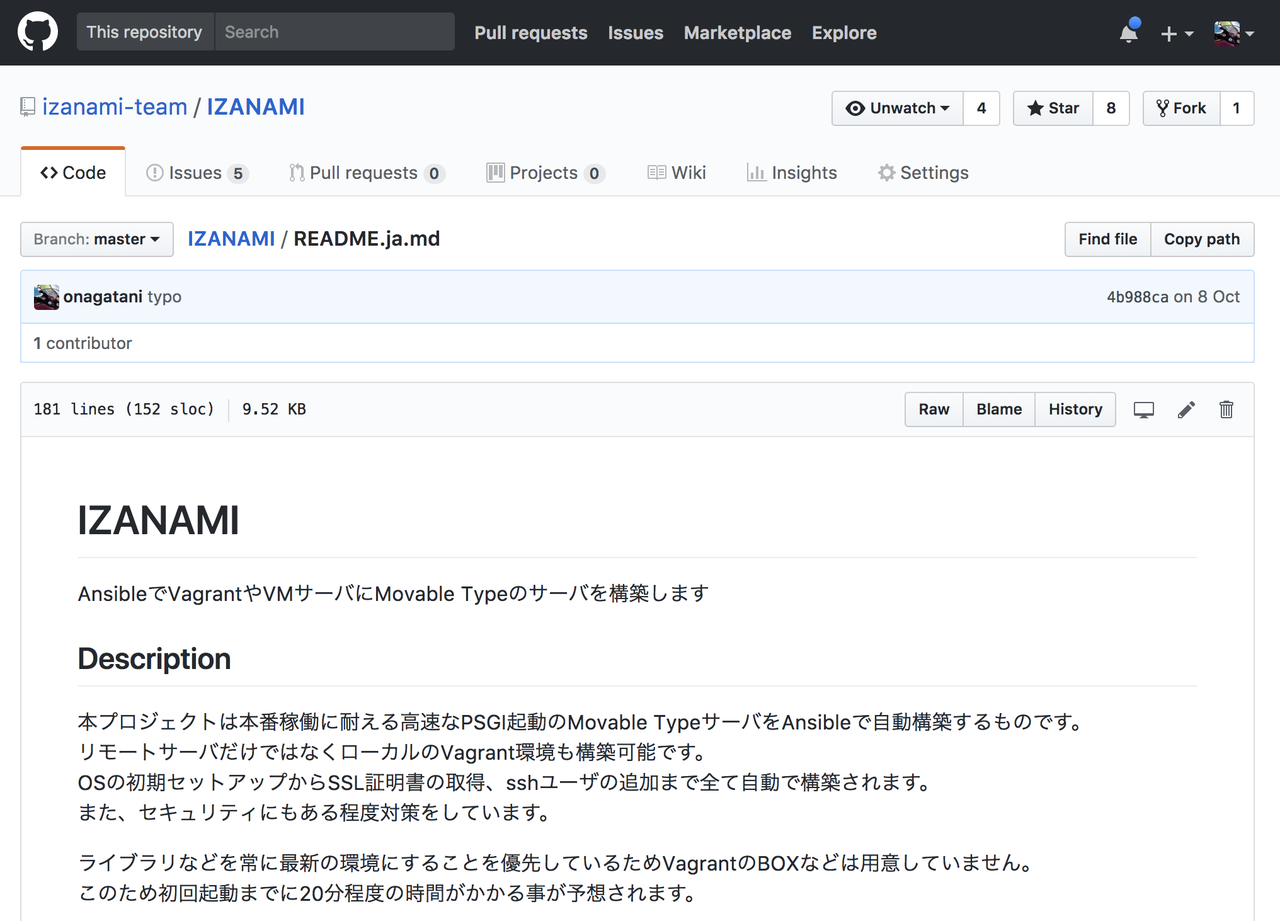Expand the Branch: master selector
This screenshot has height=921, width=1280.
tap(97, 239)
